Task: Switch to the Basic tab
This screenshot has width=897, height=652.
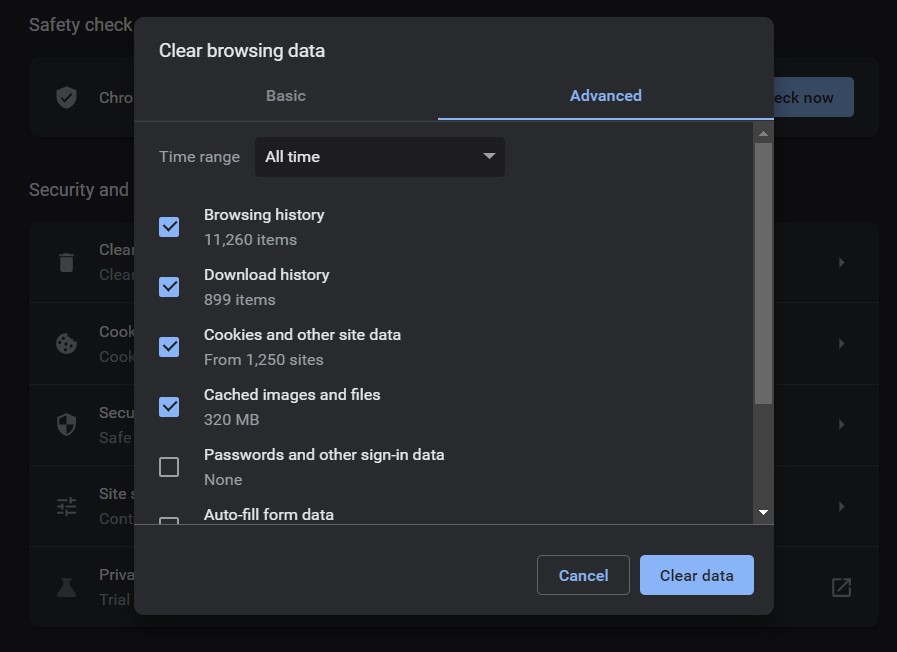Action: (x=286, y=96)
